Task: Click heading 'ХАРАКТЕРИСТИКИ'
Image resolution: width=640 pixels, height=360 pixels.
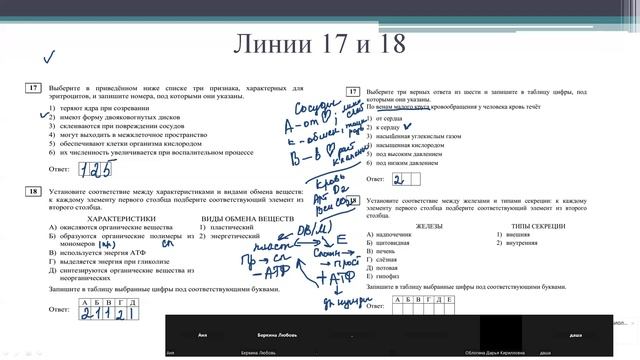Action: (x=121, y=219)
